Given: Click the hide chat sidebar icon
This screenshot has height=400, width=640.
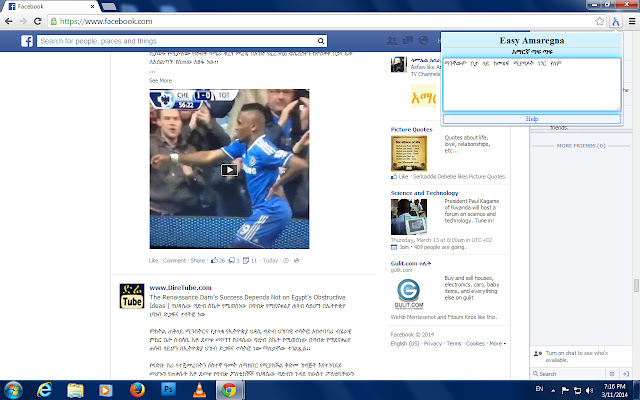Looking at the screenshot, I should tap(625, 374).
